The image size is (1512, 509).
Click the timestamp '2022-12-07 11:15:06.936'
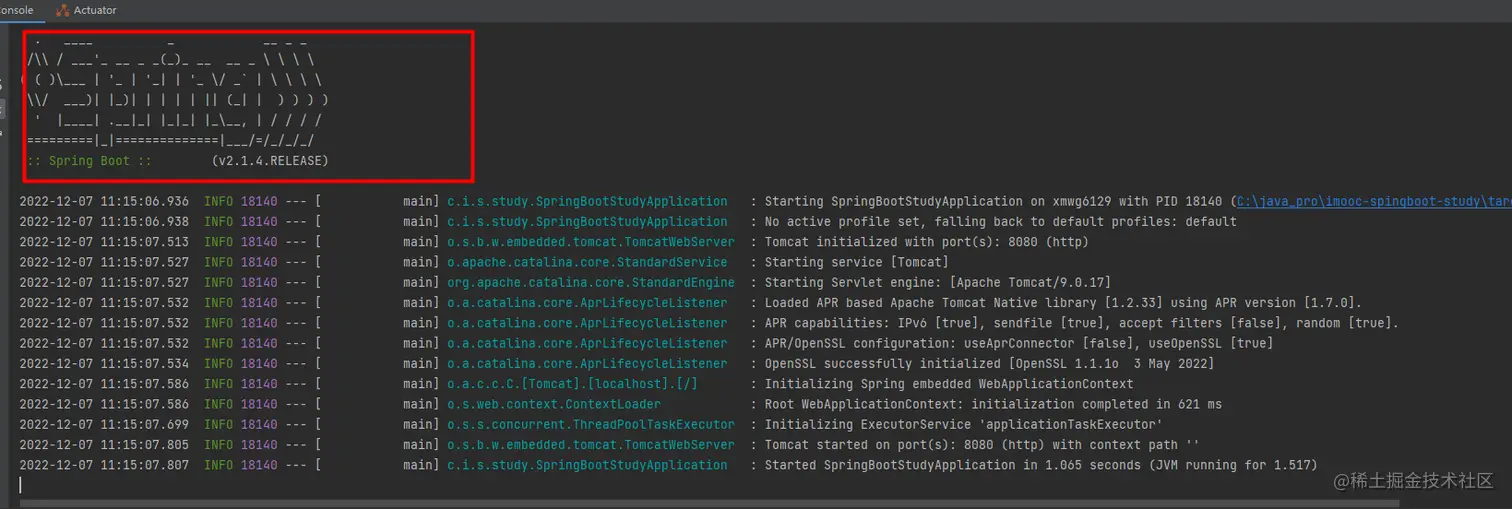pos(104,201)
